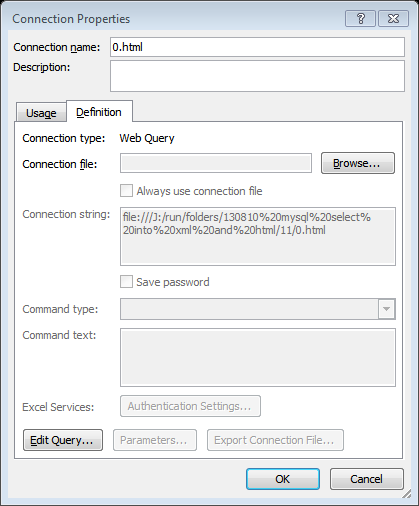Click the Connection string text area
Image resolution: width=419 pixels, height=506 pixels.
[x=258, y=236]
